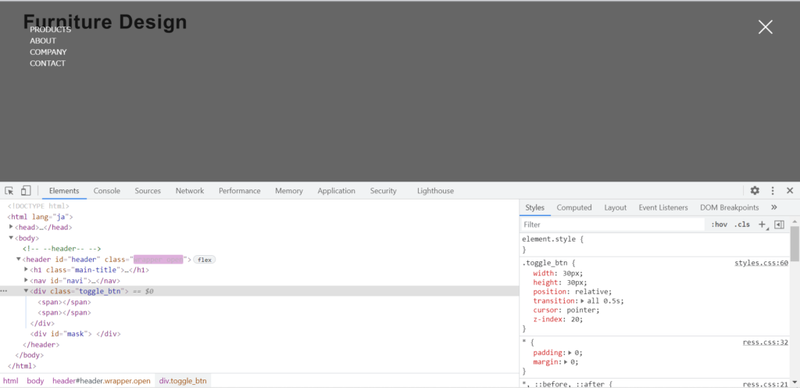
Task: Click the X close-menu icon on the webpage
Action: coord(765,27)
